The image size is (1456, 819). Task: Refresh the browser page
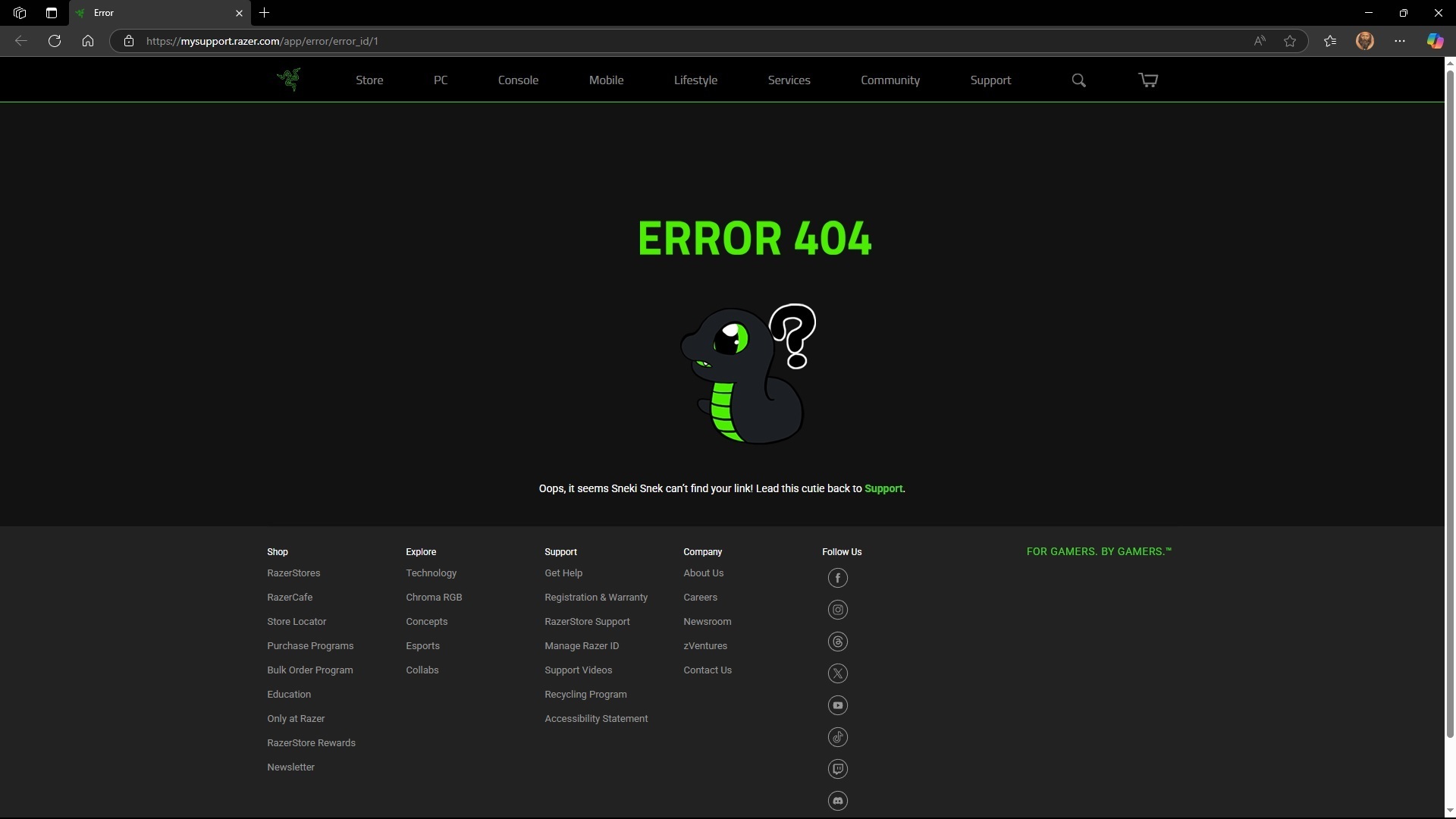(55, 41)
